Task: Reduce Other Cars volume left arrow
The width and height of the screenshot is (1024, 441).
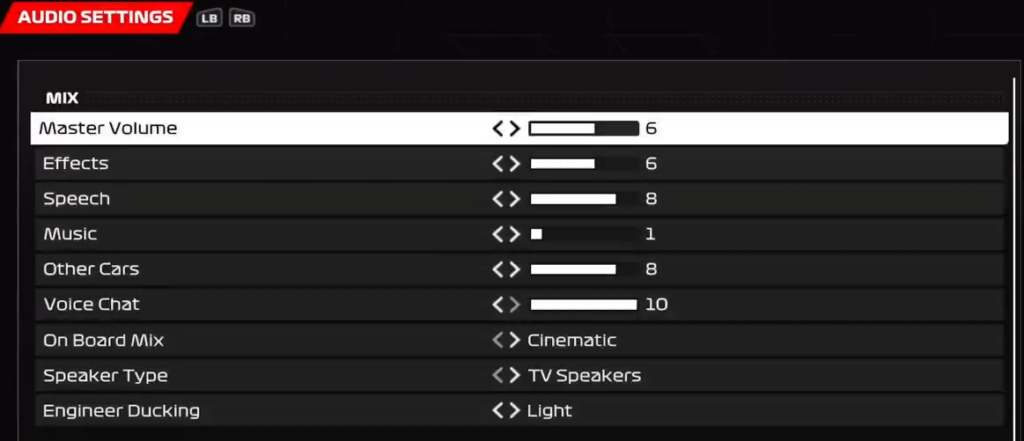Action: click(x=498, y=269)
